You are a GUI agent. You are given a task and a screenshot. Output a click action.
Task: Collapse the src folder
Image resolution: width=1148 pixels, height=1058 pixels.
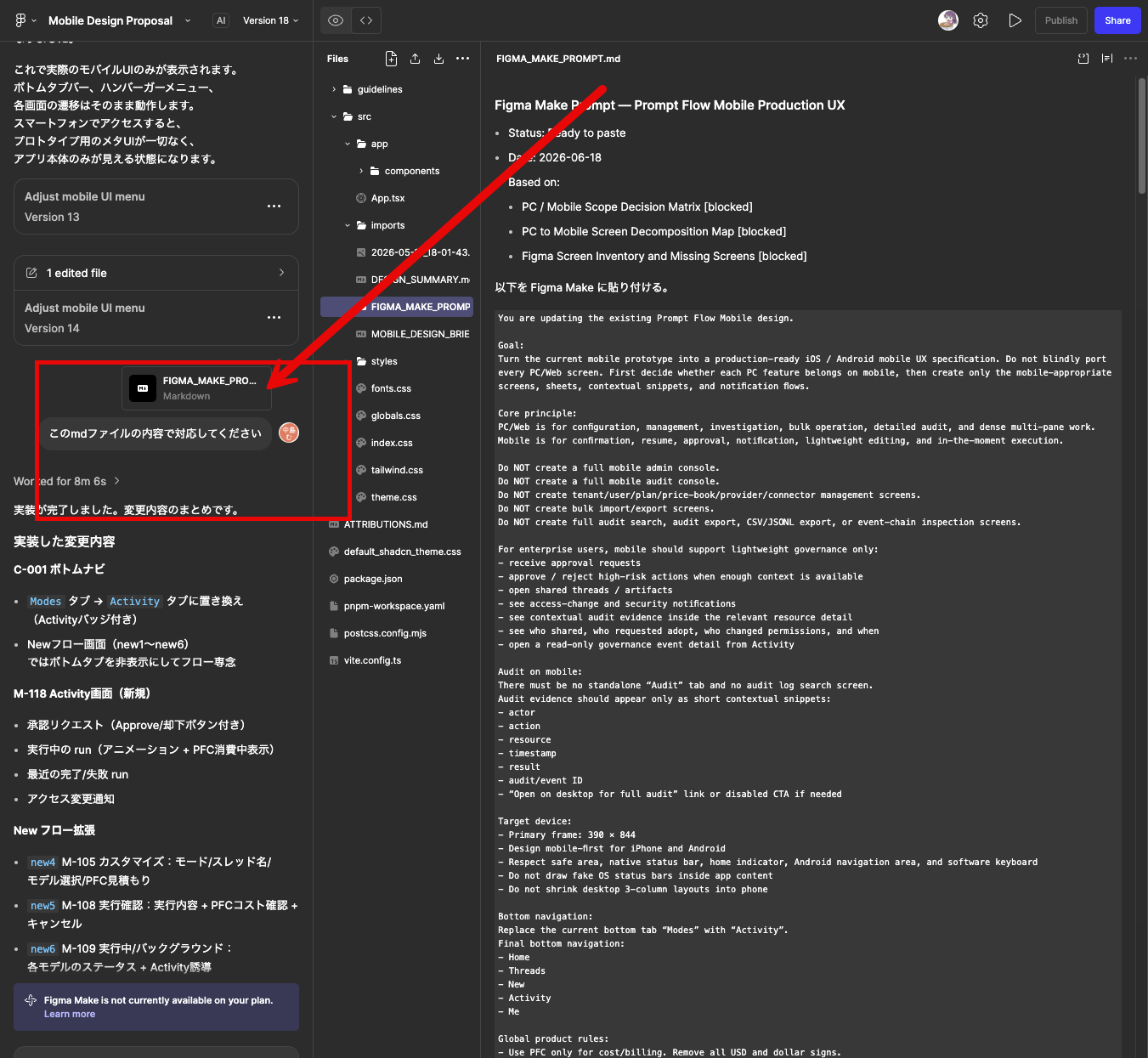click(x=334, y=116)
